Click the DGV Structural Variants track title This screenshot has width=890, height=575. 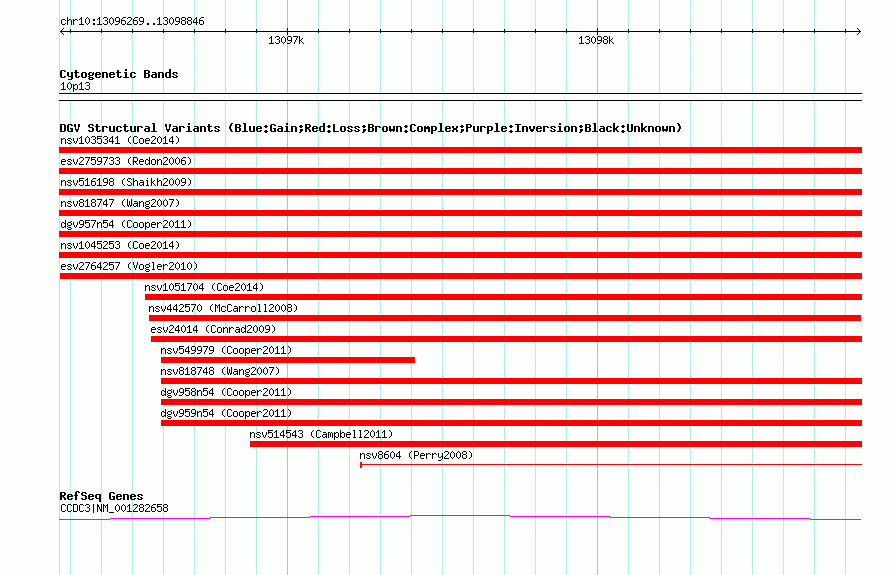coord(371,128)
